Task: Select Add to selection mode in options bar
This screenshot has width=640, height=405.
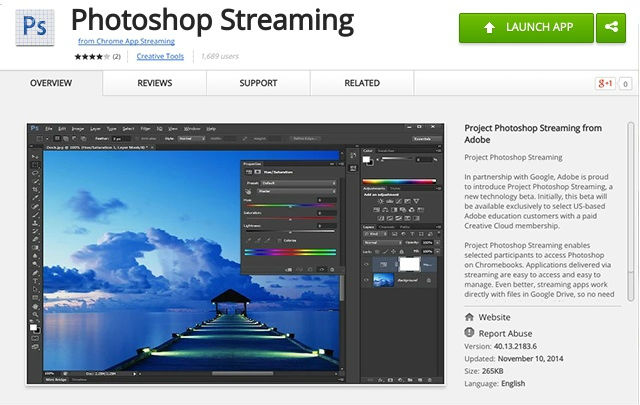Action: click(66, 139)
